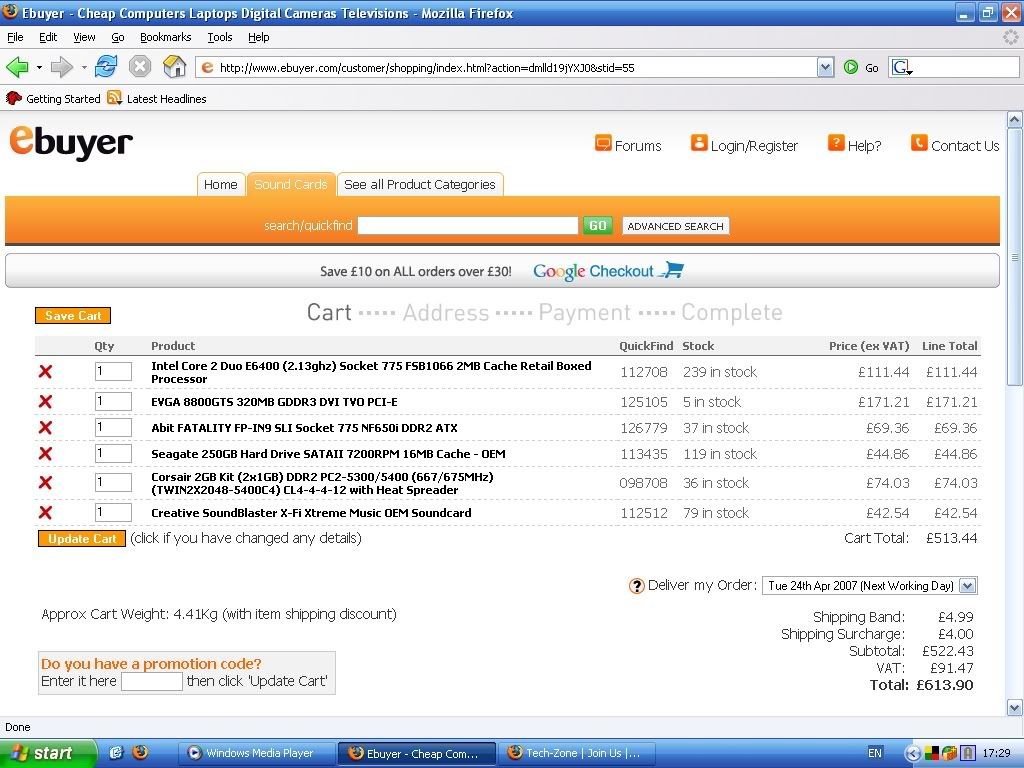The height and width of the screenshot is (768, 1024).
Task: Open the back button history dropdown arrow
Action: pos(39,67)
